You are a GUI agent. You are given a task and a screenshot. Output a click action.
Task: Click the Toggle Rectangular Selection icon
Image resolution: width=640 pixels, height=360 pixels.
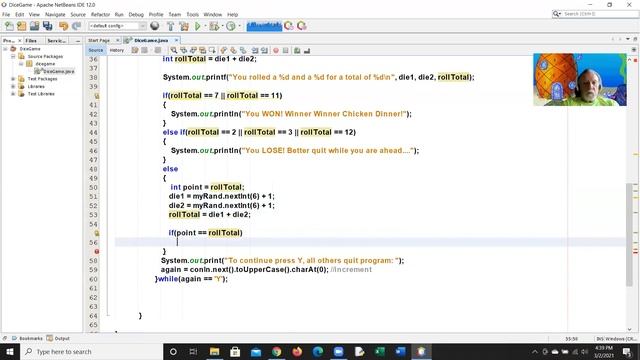coord(212,50)
